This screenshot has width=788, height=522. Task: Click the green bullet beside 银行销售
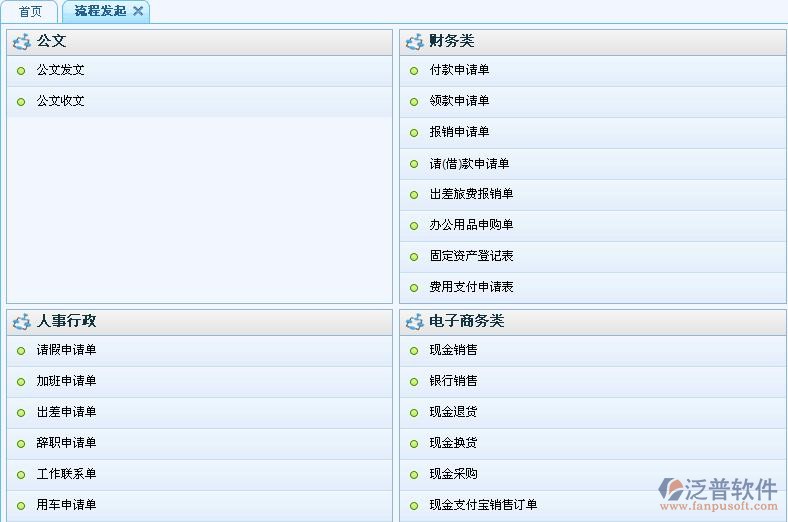[414, 382]
